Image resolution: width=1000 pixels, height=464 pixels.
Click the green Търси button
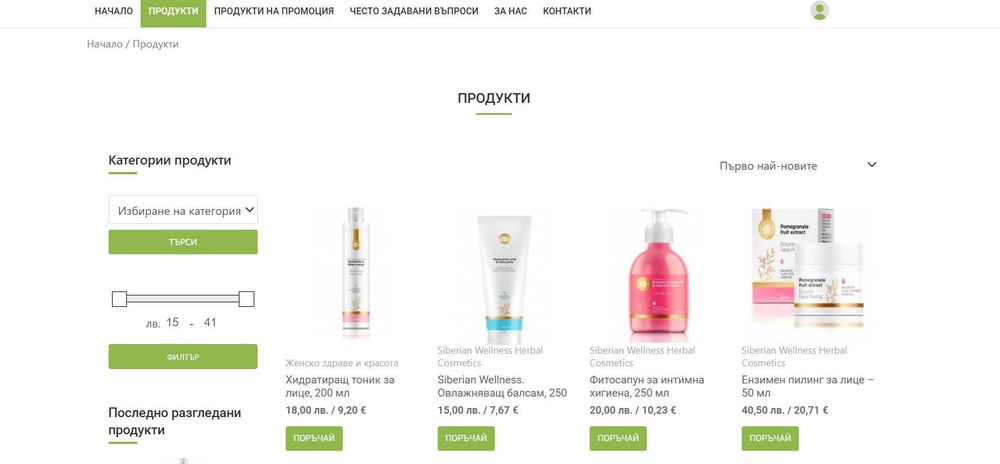click(183, 242)
